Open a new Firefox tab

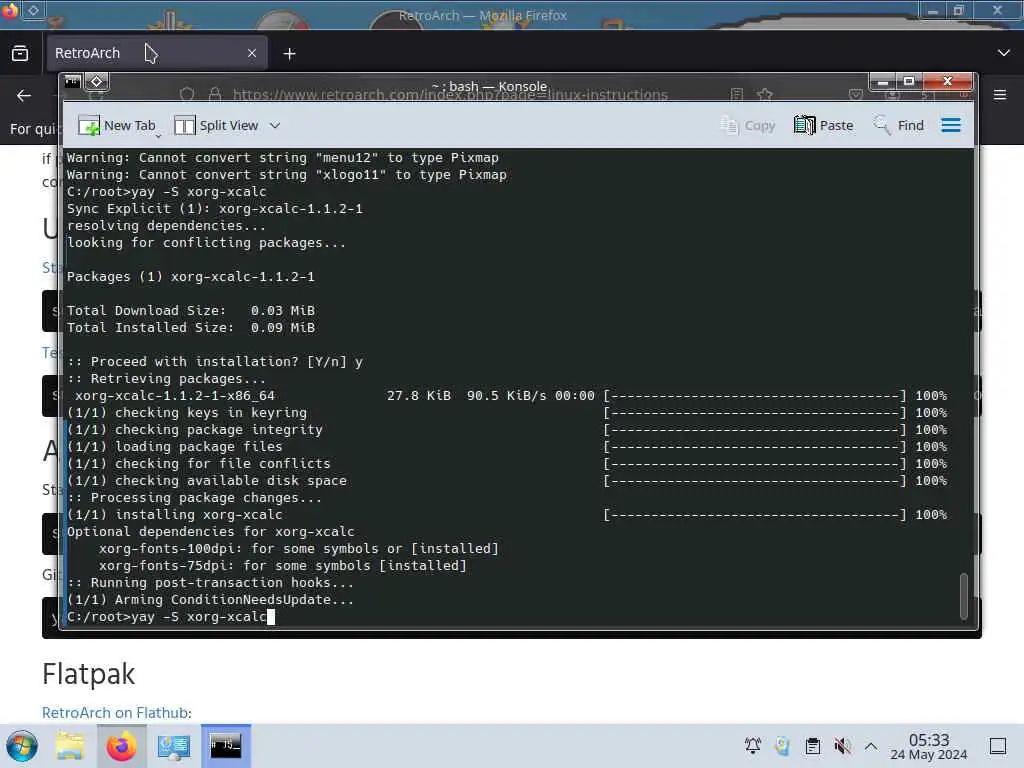(x=289, y=54)
